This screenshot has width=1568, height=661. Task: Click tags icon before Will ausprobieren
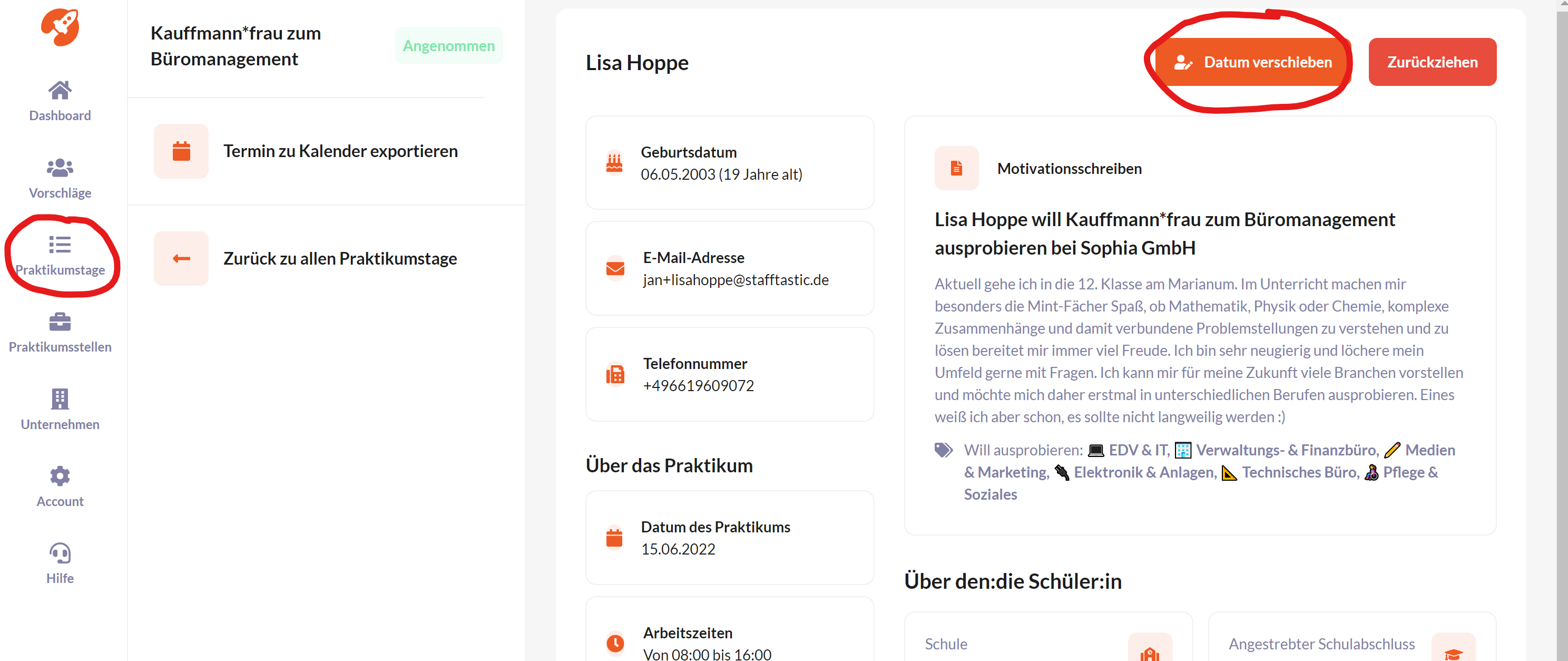tap(944, 450)
